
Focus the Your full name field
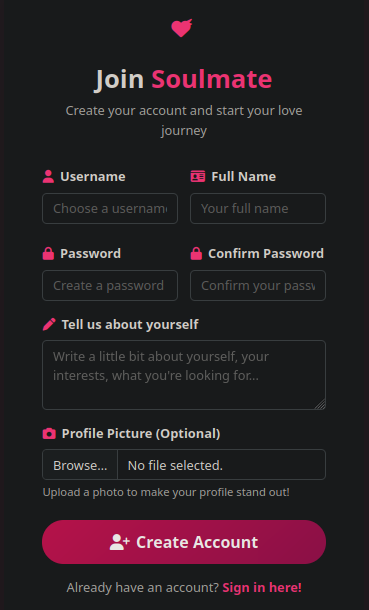[258, 209]
